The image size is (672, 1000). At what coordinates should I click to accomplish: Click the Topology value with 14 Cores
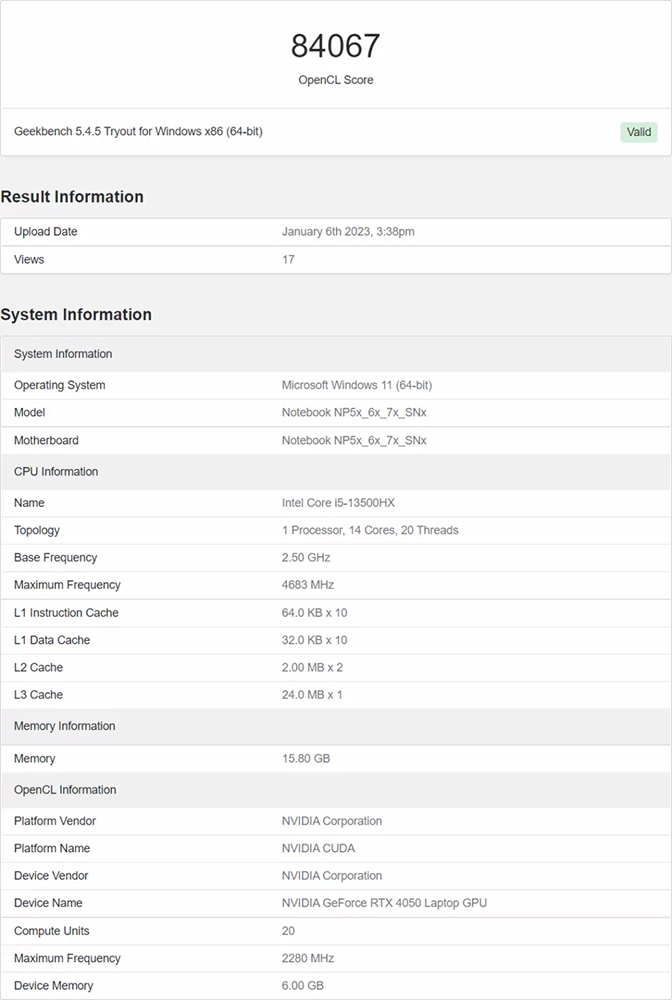pyautogui.click(x=370, y=530)
